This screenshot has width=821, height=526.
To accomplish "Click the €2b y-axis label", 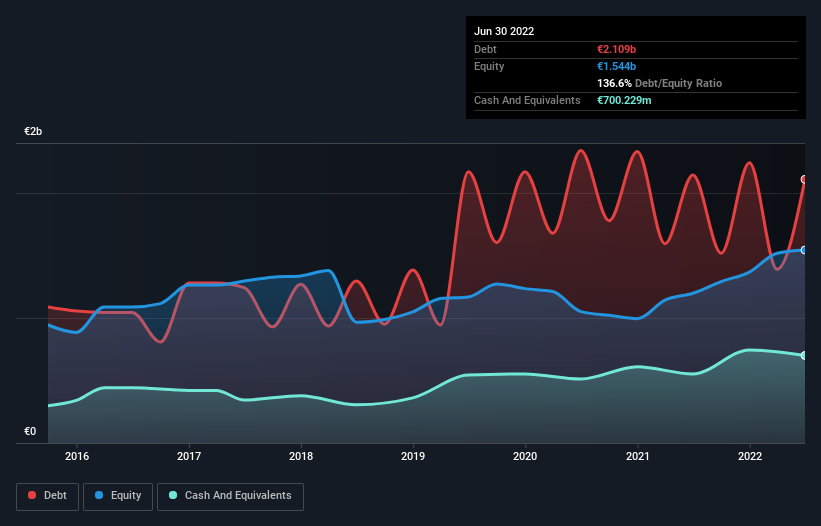I will [33, 131].
